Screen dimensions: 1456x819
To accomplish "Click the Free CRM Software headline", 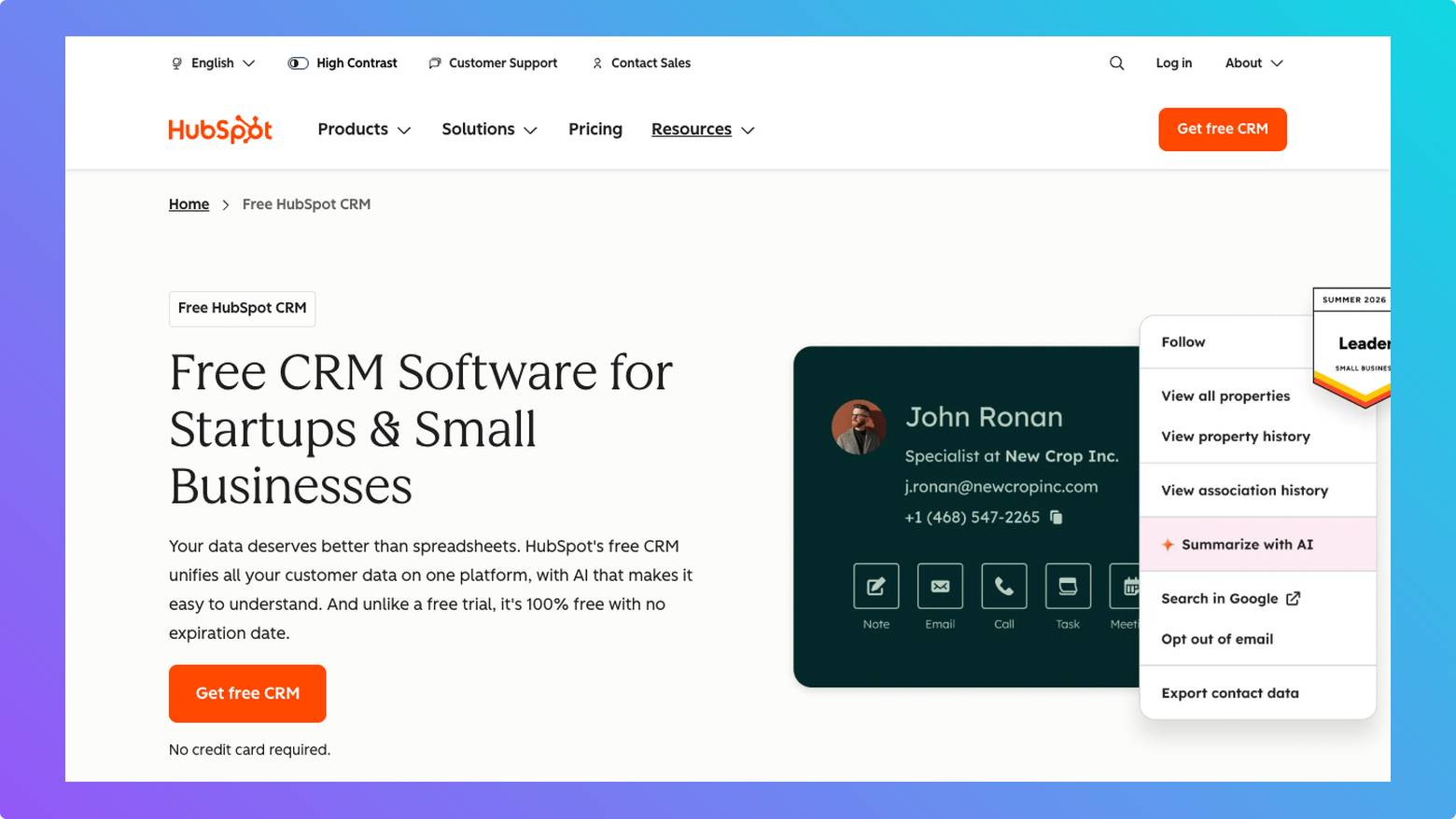I will 421,429.
